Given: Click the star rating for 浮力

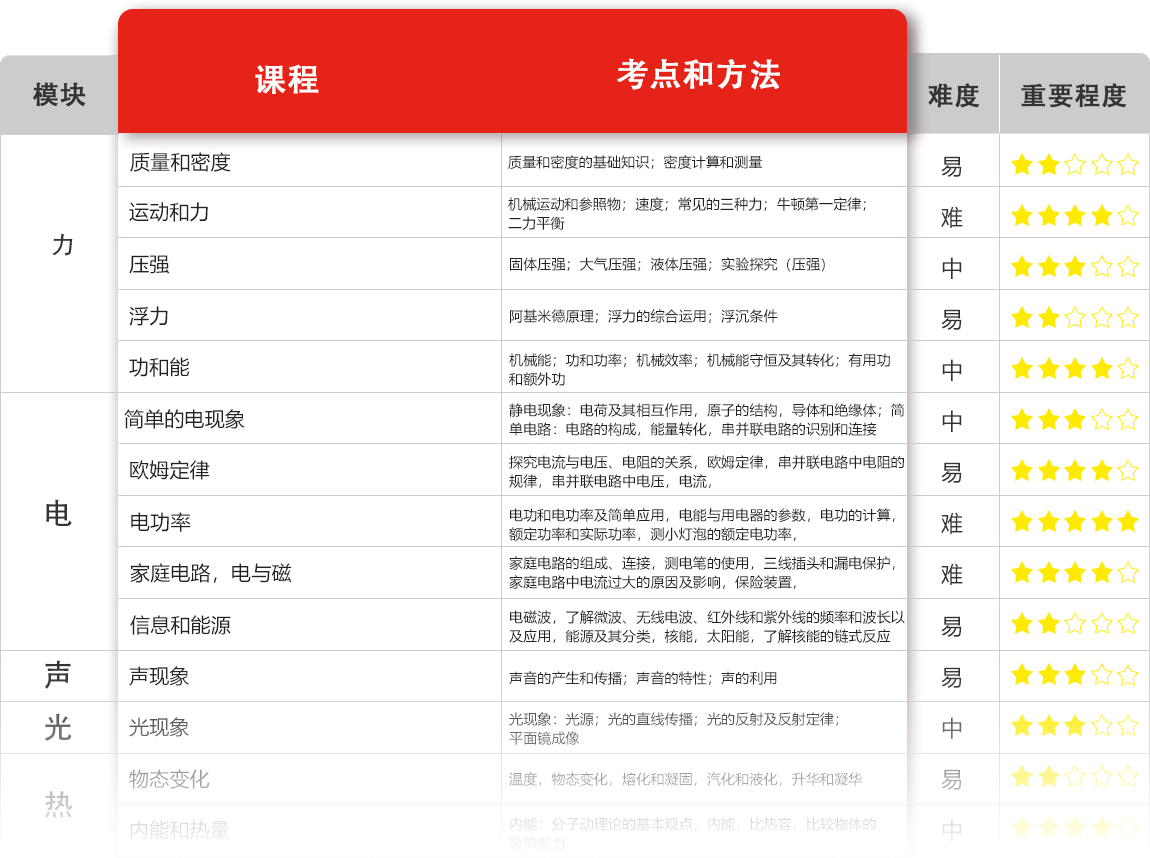Looking at the screenshot, I should click(1074, 318).
